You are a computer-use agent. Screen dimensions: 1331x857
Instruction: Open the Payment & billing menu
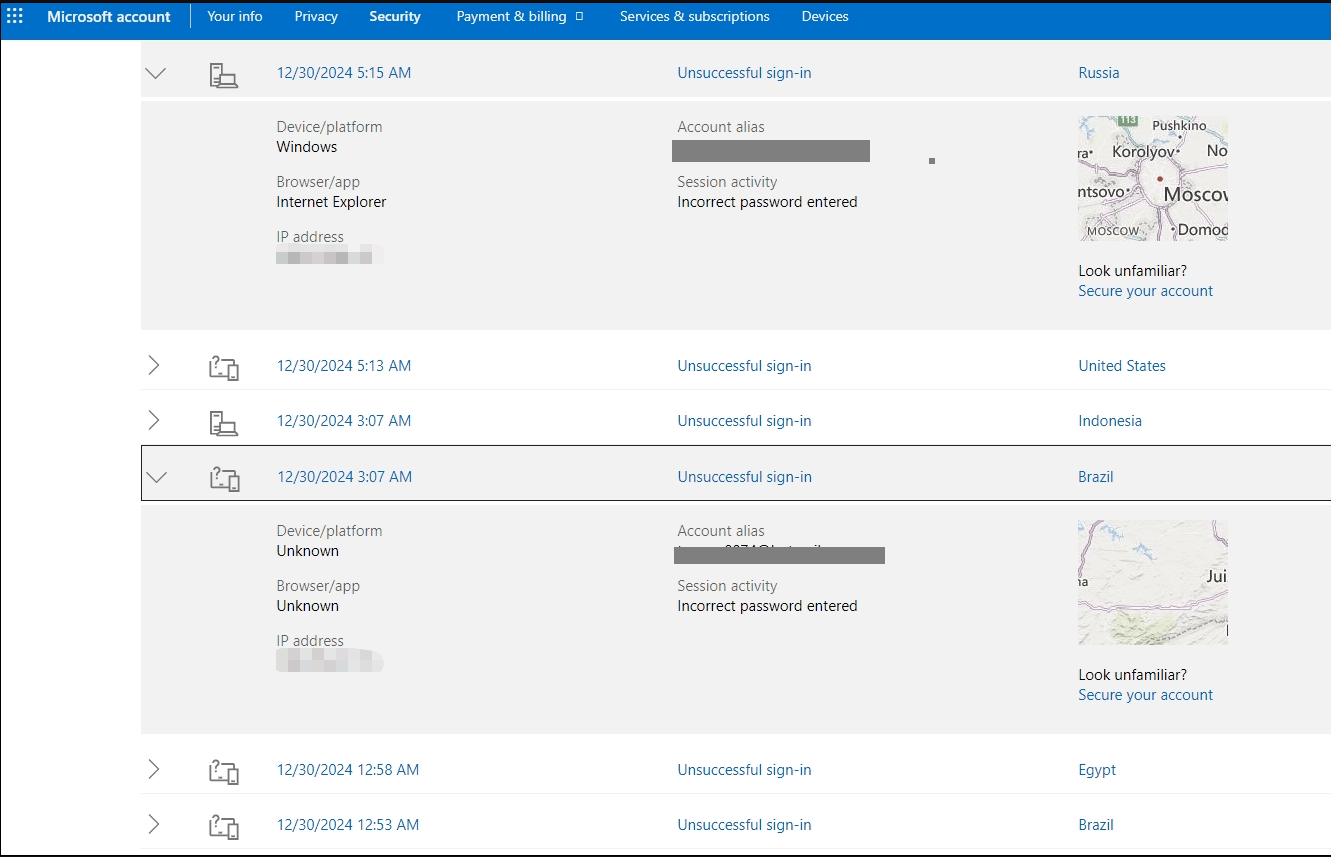(x=511, y=16)
